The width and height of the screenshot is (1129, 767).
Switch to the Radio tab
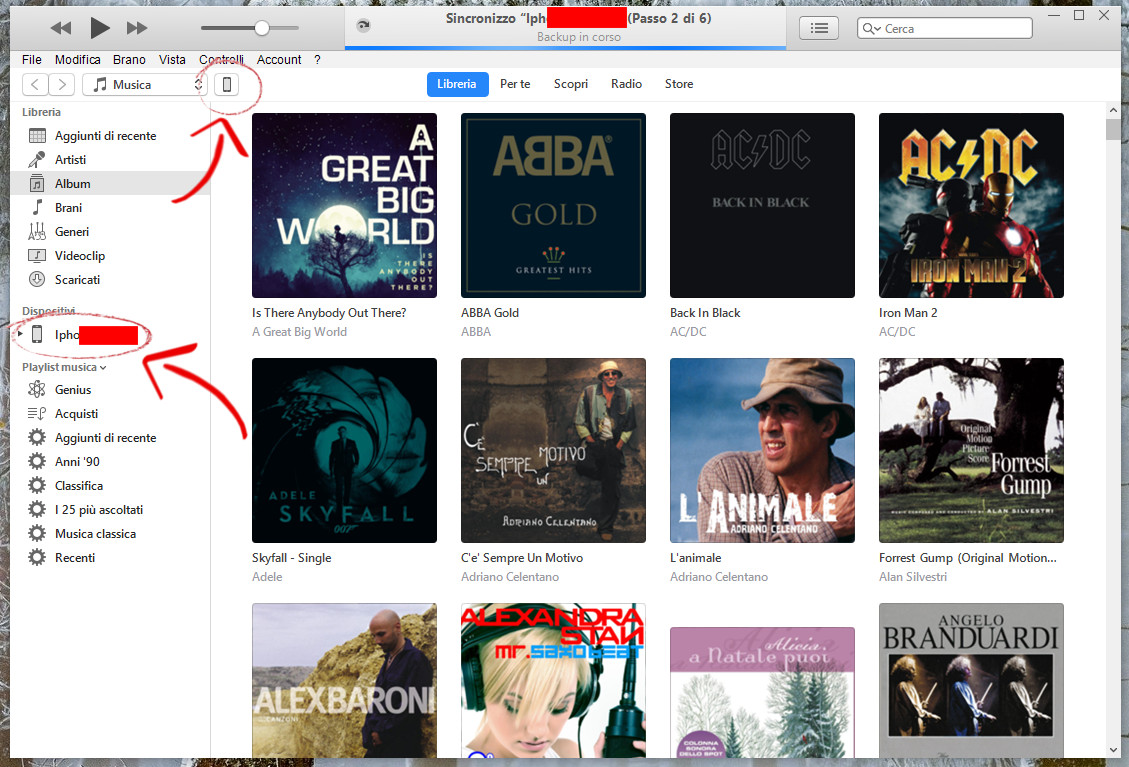pyautogui.click(x=626, y=84)
